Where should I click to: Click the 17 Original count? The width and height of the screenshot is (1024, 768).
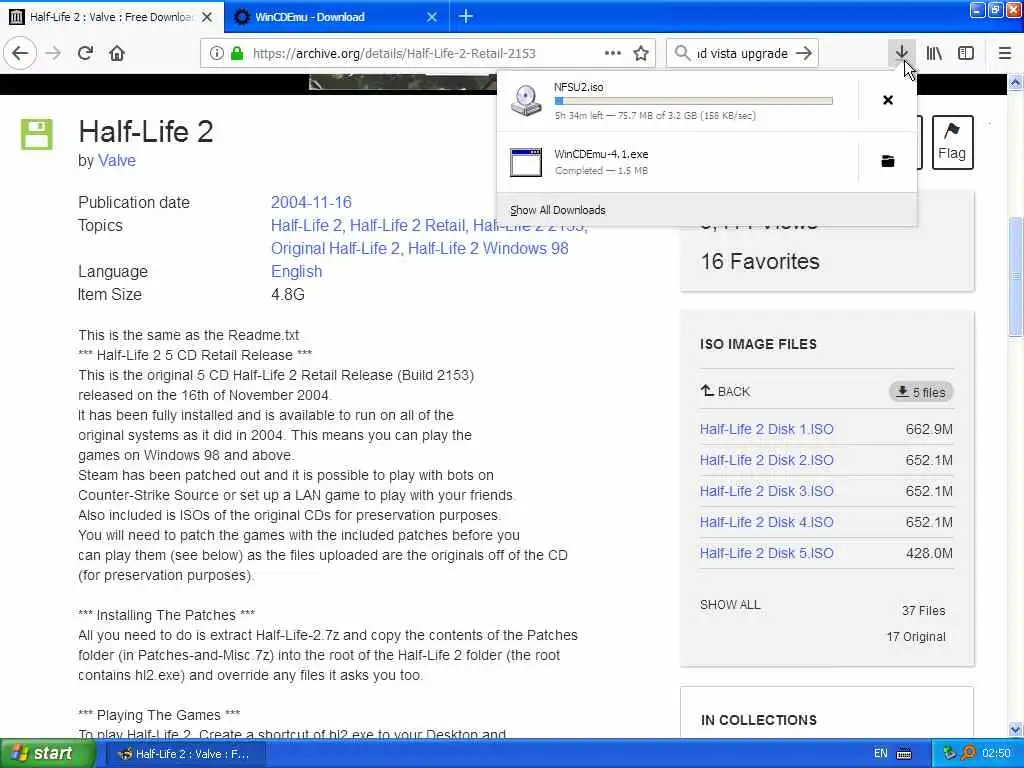916,637
